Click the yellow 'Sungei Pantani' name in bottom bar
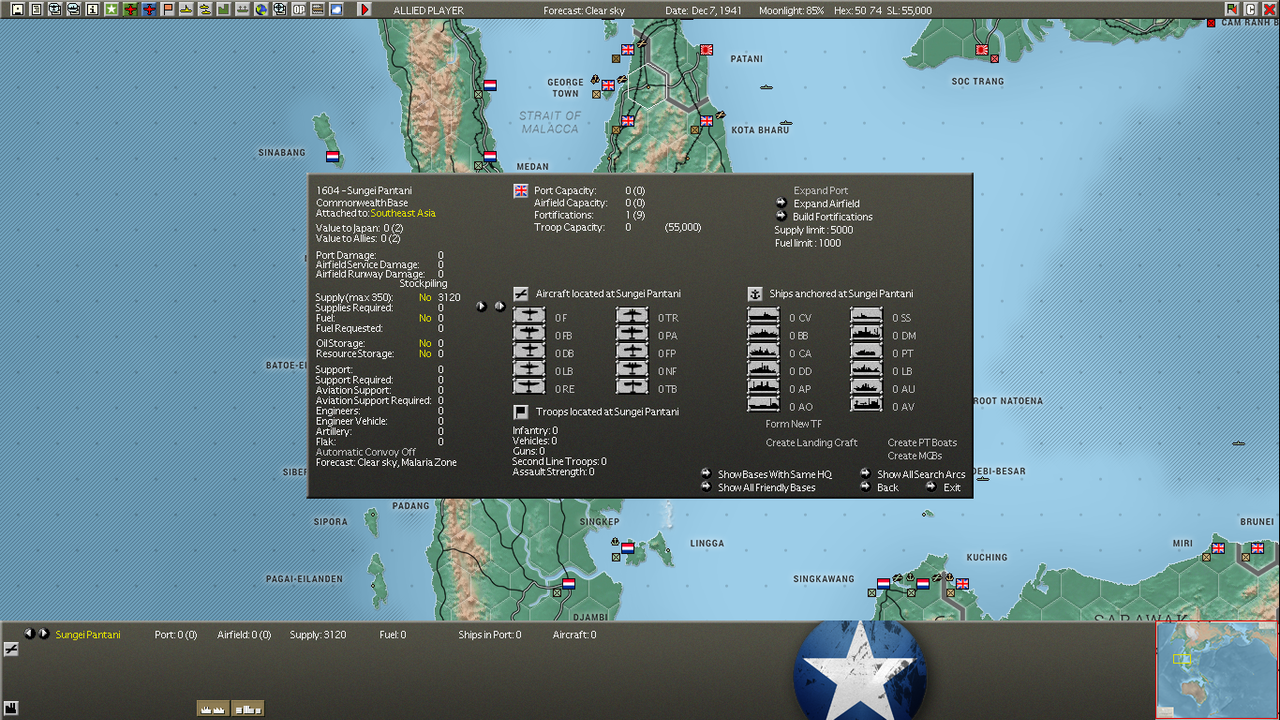Screen dimensions: 1280x720 point(88,635)
